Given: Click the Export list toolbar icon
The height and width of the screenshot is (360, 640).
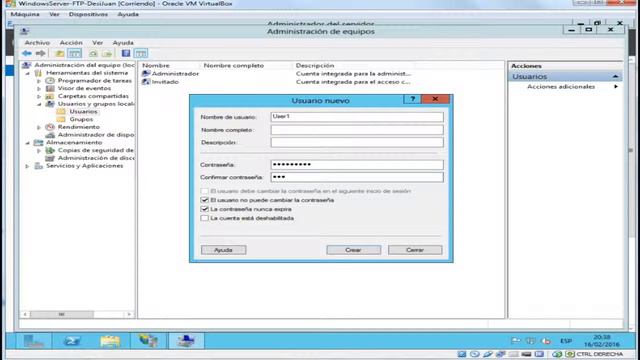Looking at the screenshot, I should [107, 53].
